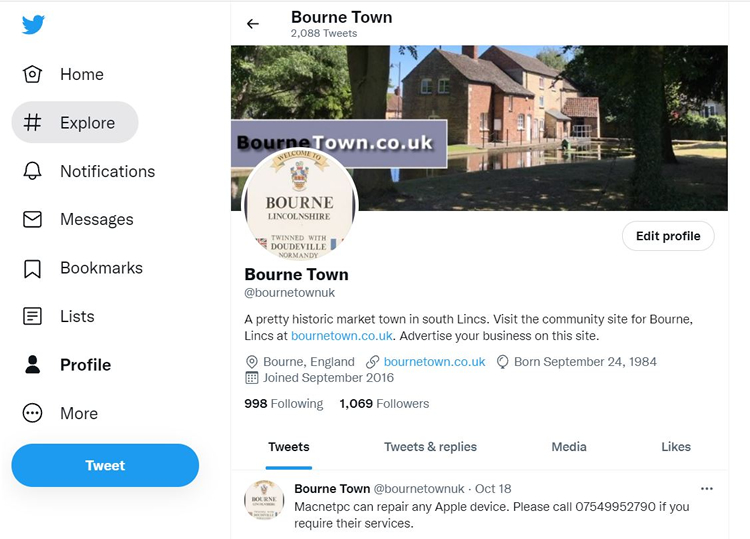Open the three-dot menu on Oct 18 tweet

click(x=706, y=489)
